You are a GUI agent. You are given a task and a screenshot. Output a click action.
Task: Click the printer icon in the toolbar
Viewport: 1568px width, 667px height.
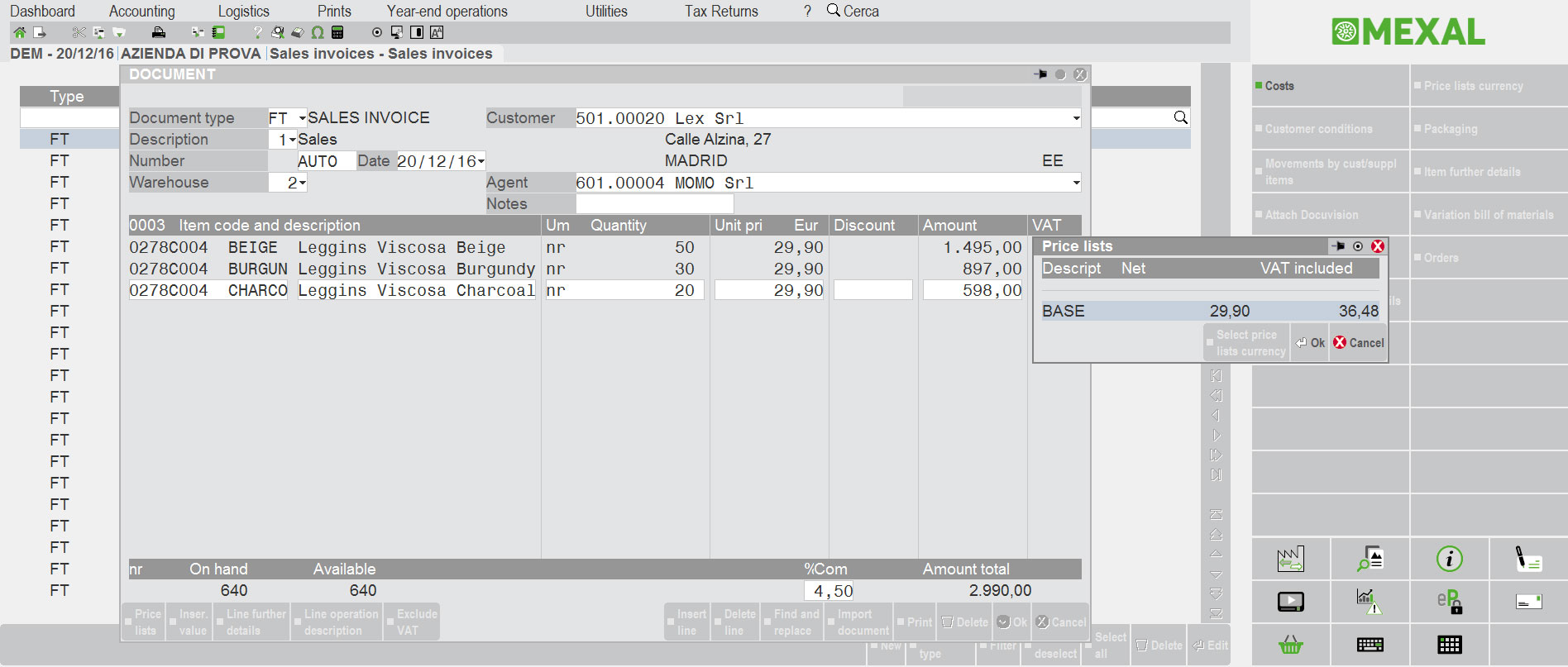coord(158,33)
